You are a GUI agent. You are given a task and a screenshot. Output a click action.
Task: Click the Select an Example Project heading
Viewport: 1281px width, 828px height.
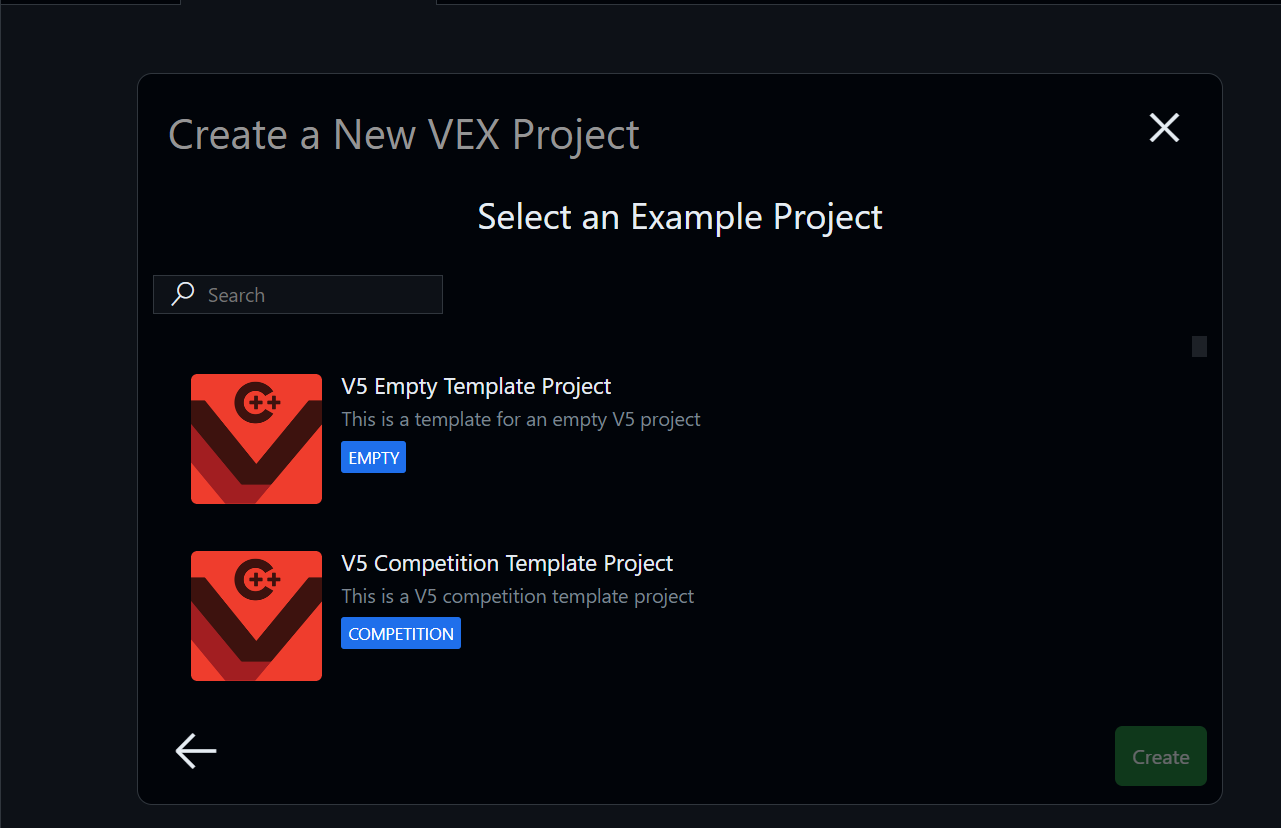(680, 217)
